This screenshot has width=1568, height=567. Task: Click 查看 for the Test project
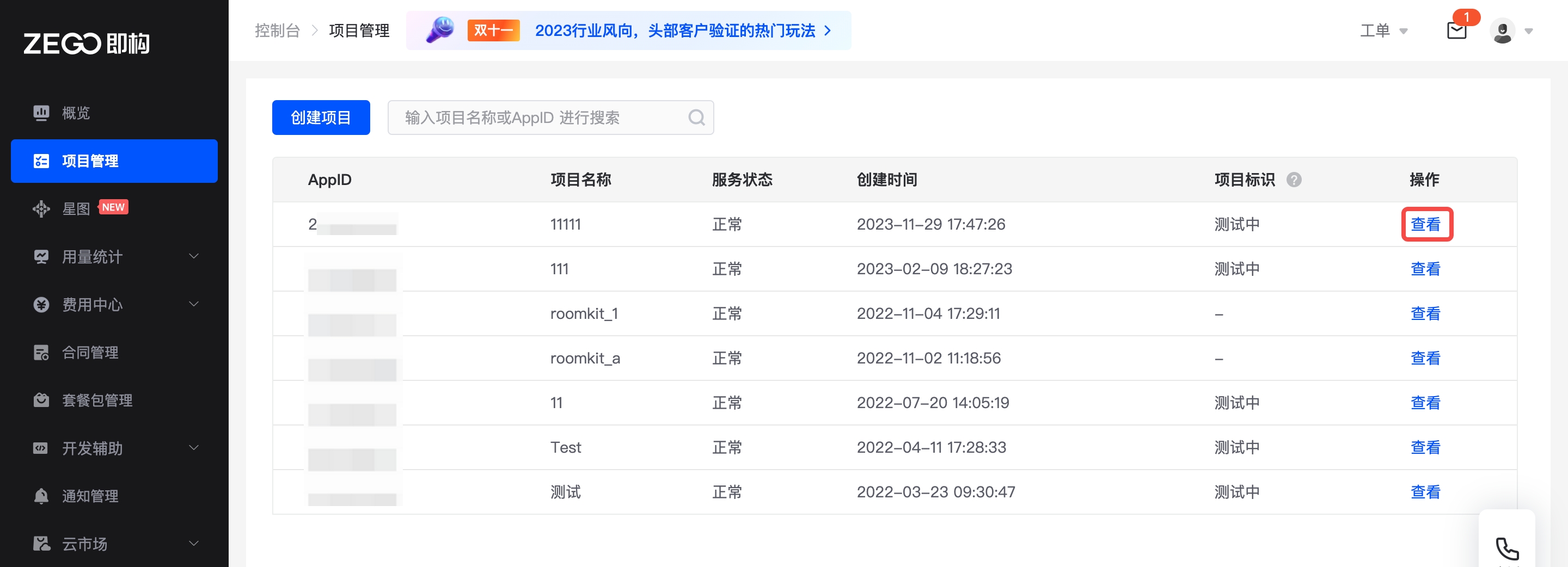tap(1425, 448)
